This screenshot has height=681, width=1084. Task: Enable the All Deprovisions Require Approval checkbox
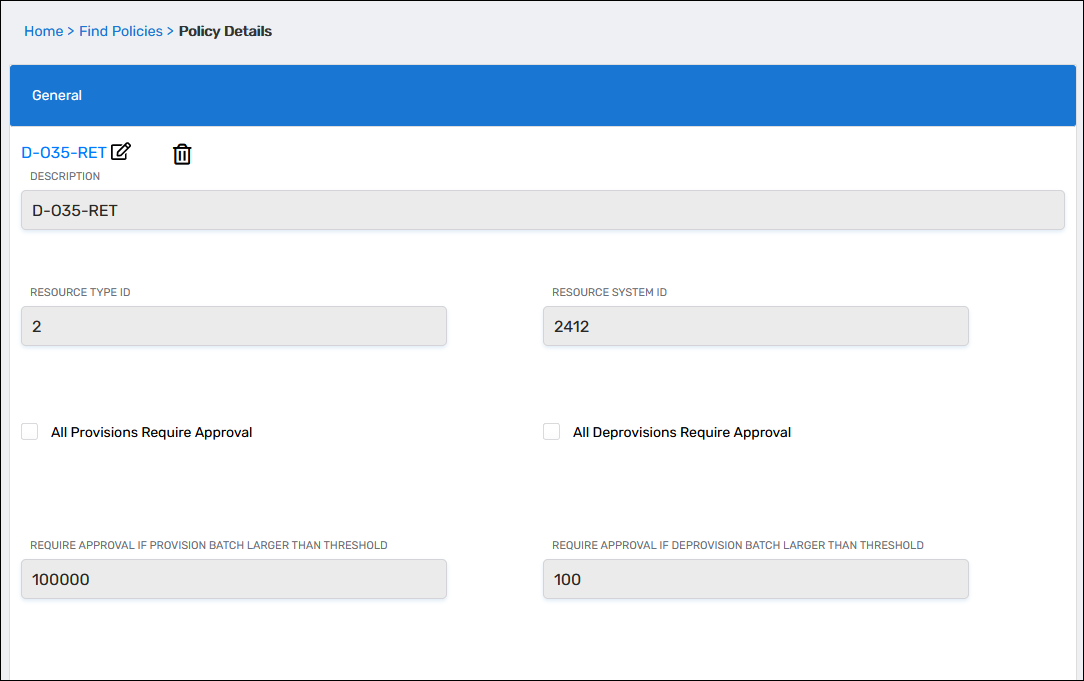[552, 432]
